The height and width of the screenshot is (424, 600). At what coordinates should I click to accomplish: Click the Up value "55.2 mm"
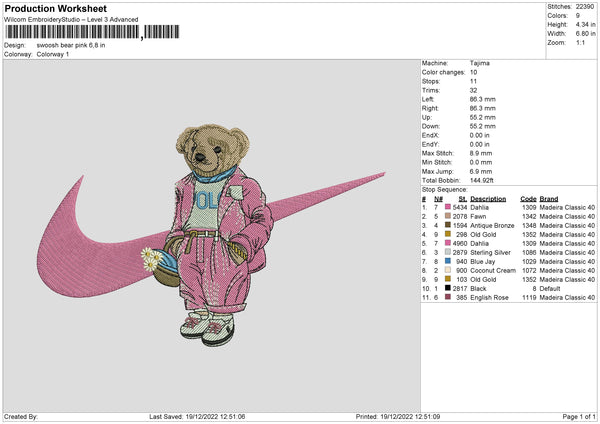click(x=483, y=117)
